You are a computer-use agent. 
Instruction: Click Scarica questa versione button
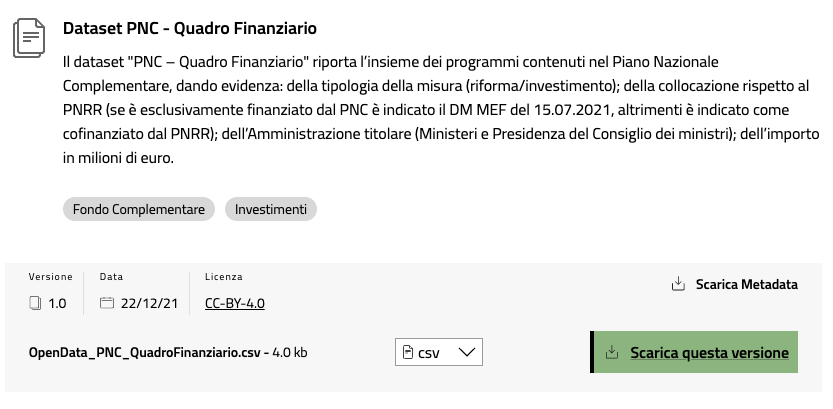tap(694, 352)
